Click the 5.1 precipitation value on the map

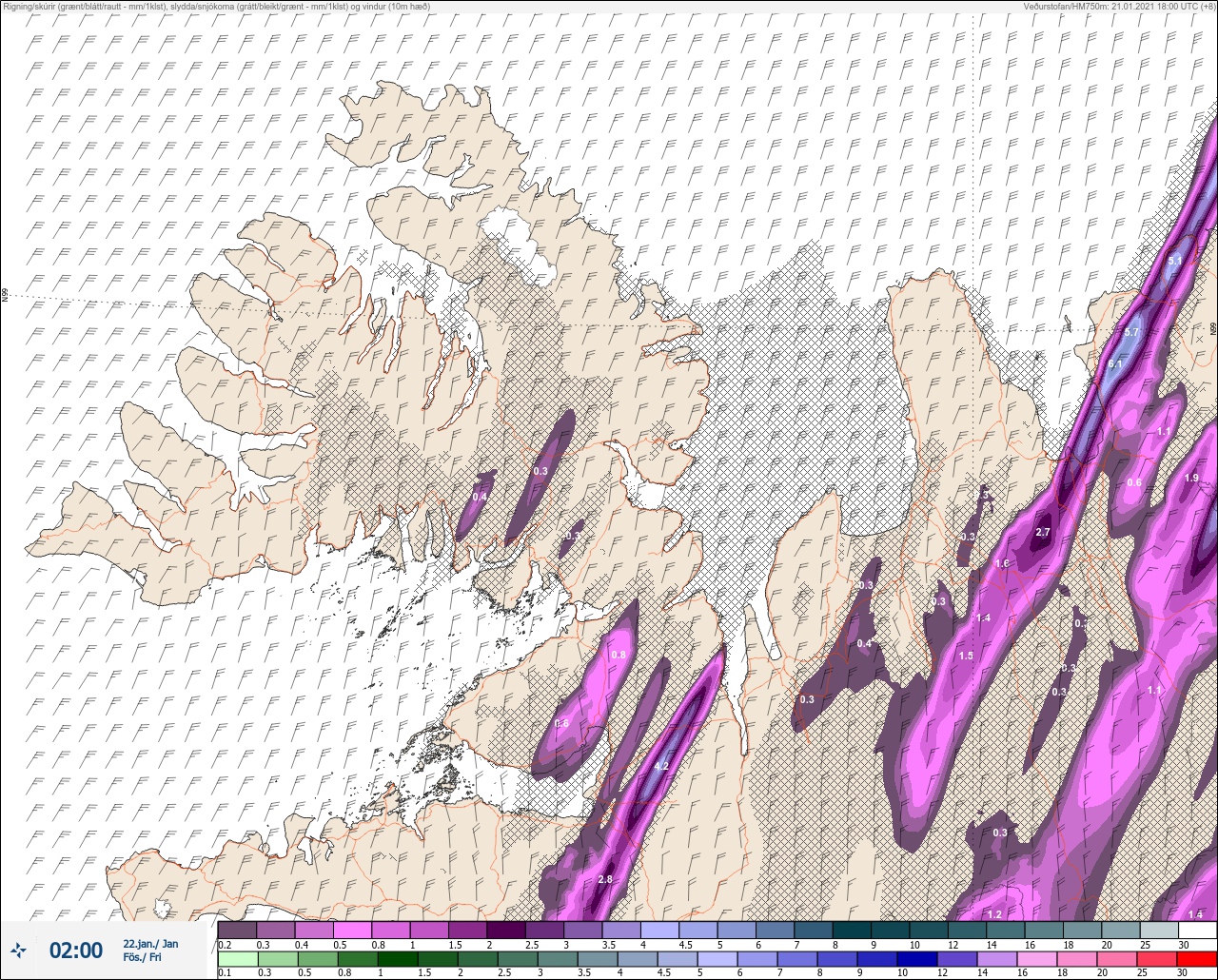coord(1175,260)
